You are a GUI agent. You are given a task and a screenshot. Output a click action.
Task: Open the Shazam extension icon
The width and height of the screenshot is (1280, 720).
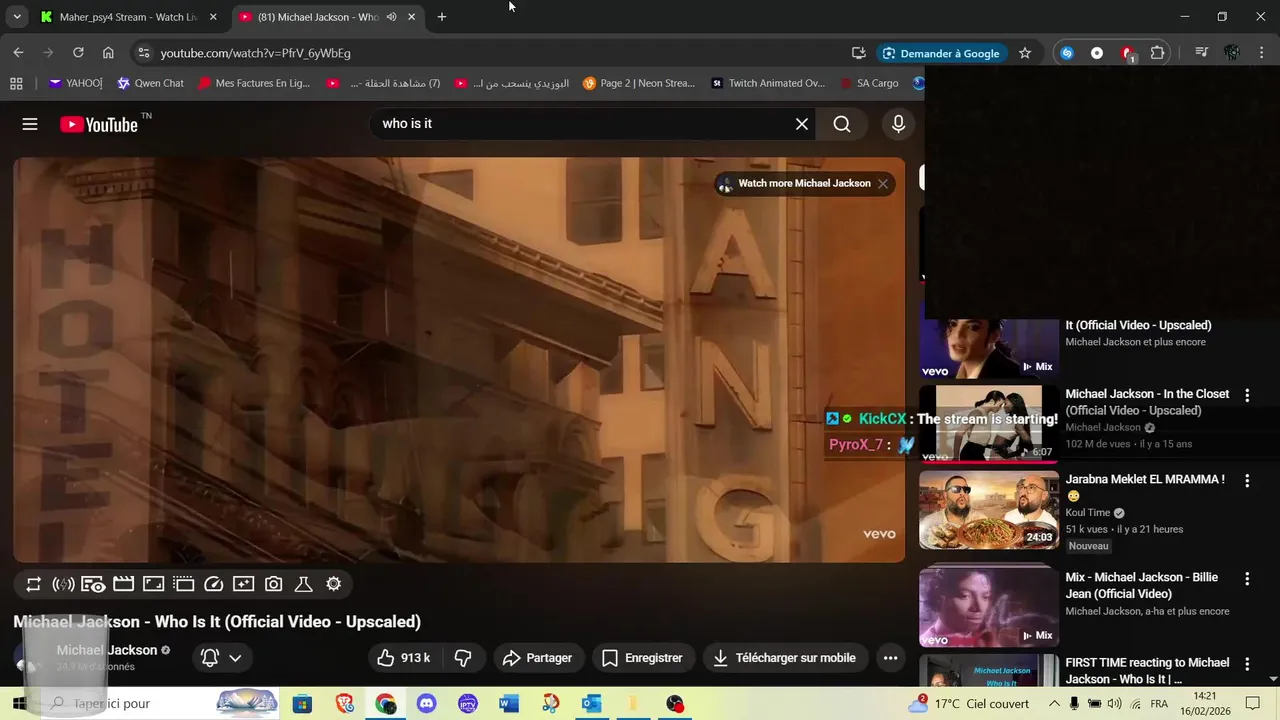[1067, 53]
